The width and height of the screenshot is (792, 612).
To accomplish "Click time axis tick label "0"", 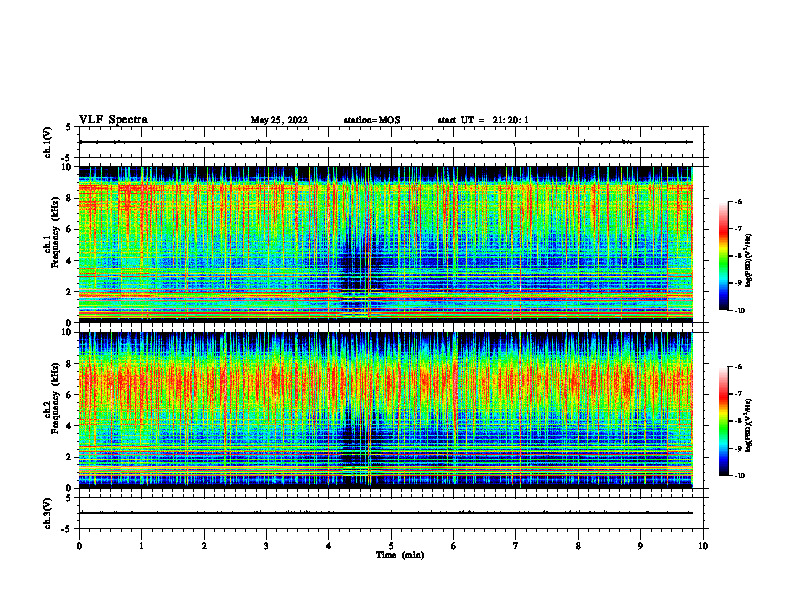I will [79, 546].
